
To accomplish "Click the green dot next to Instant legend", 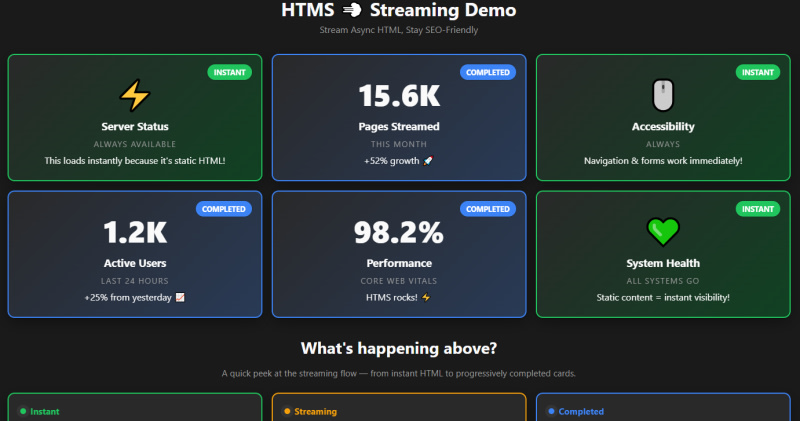I will click(x=22, y=411).
